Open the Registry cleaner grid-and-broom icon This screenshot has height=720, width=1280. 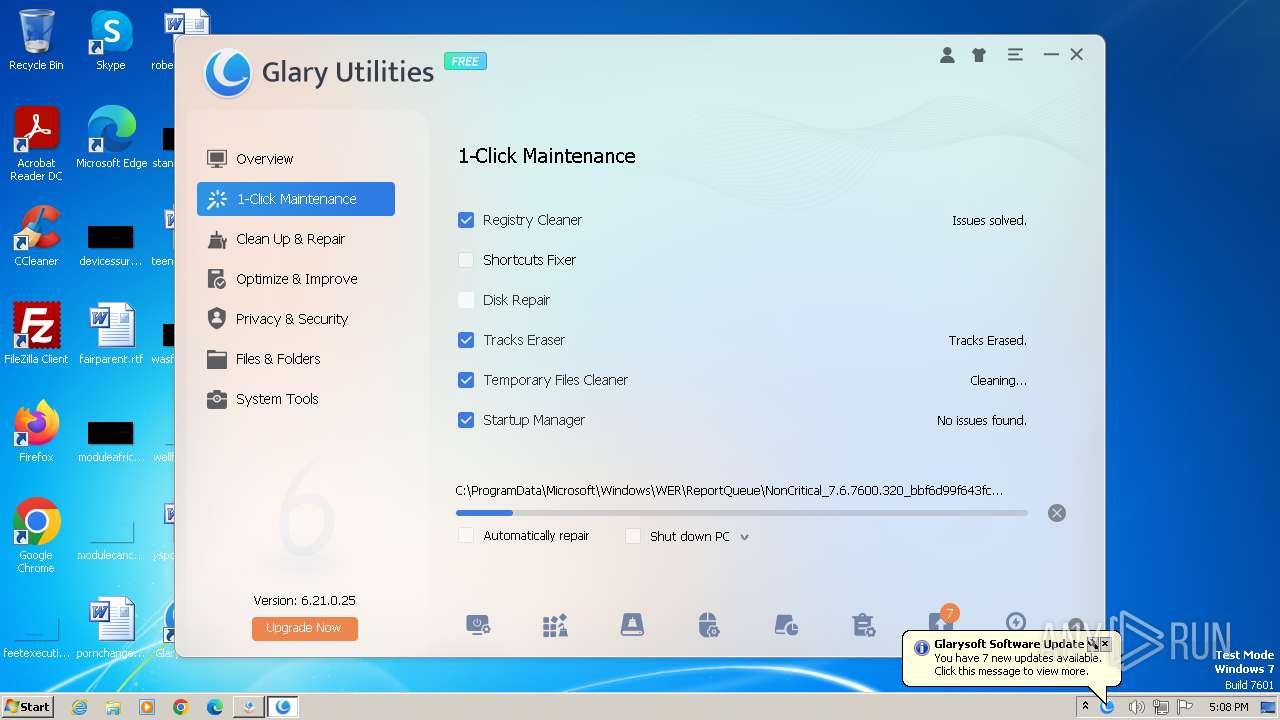coord(555,625)
